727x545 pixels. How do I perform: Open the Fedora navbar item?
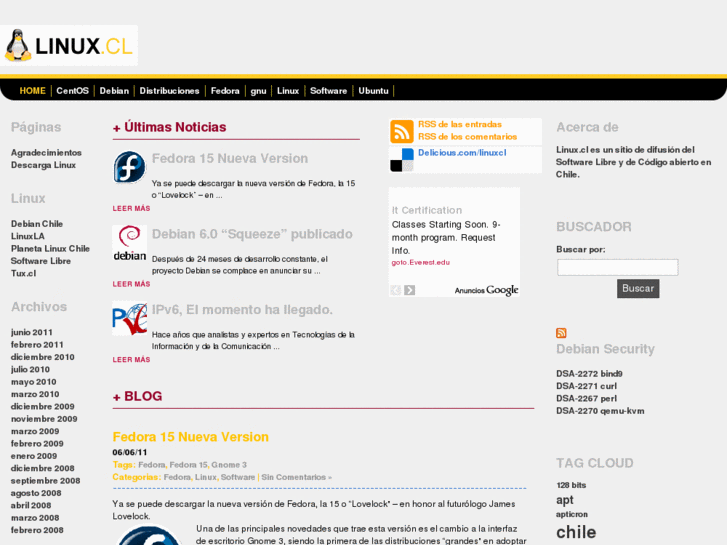(225, 91)
